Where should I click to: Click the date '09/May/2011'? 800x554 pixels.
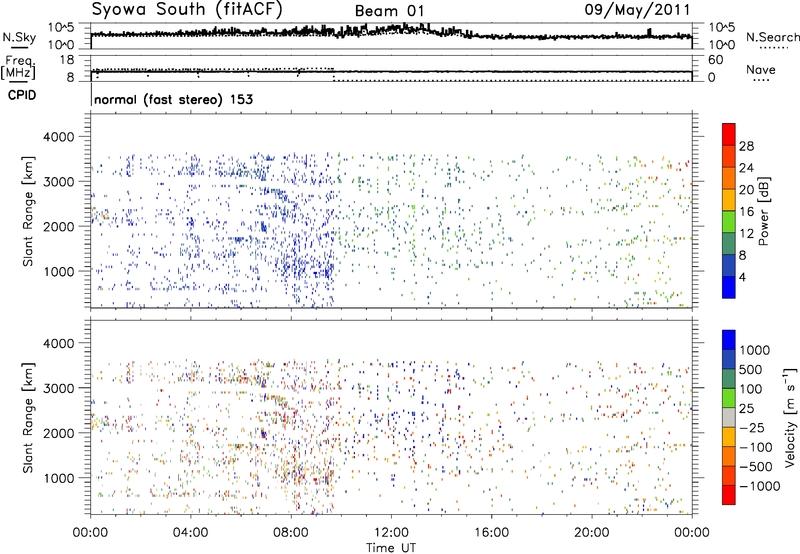click(x=637, y=9)
